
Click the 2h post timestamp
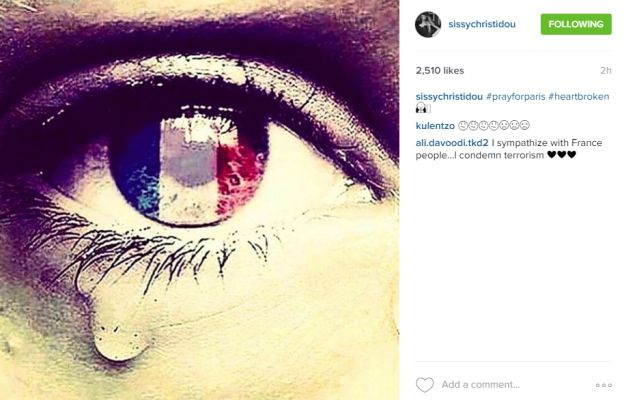click(x=606, y=70)
